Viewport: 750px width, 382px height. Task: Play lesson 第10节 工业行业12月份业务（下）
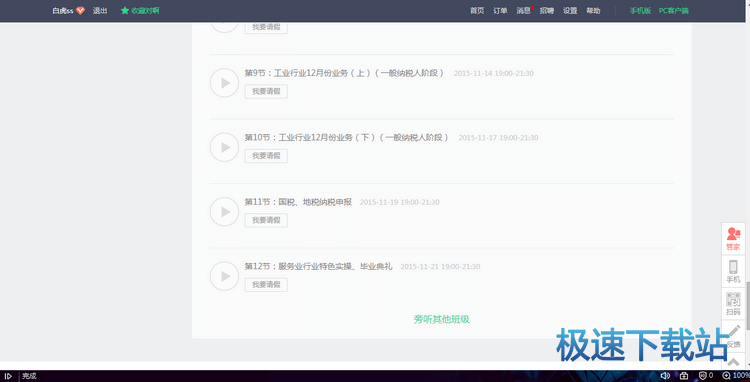(224, 147)
